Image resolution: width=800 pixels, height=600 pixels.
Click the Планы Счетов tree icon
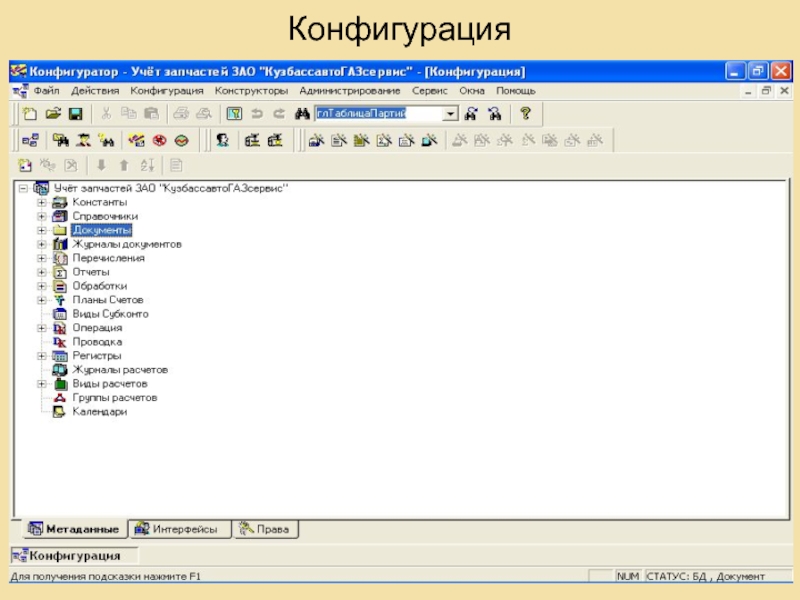coord(59,300)
